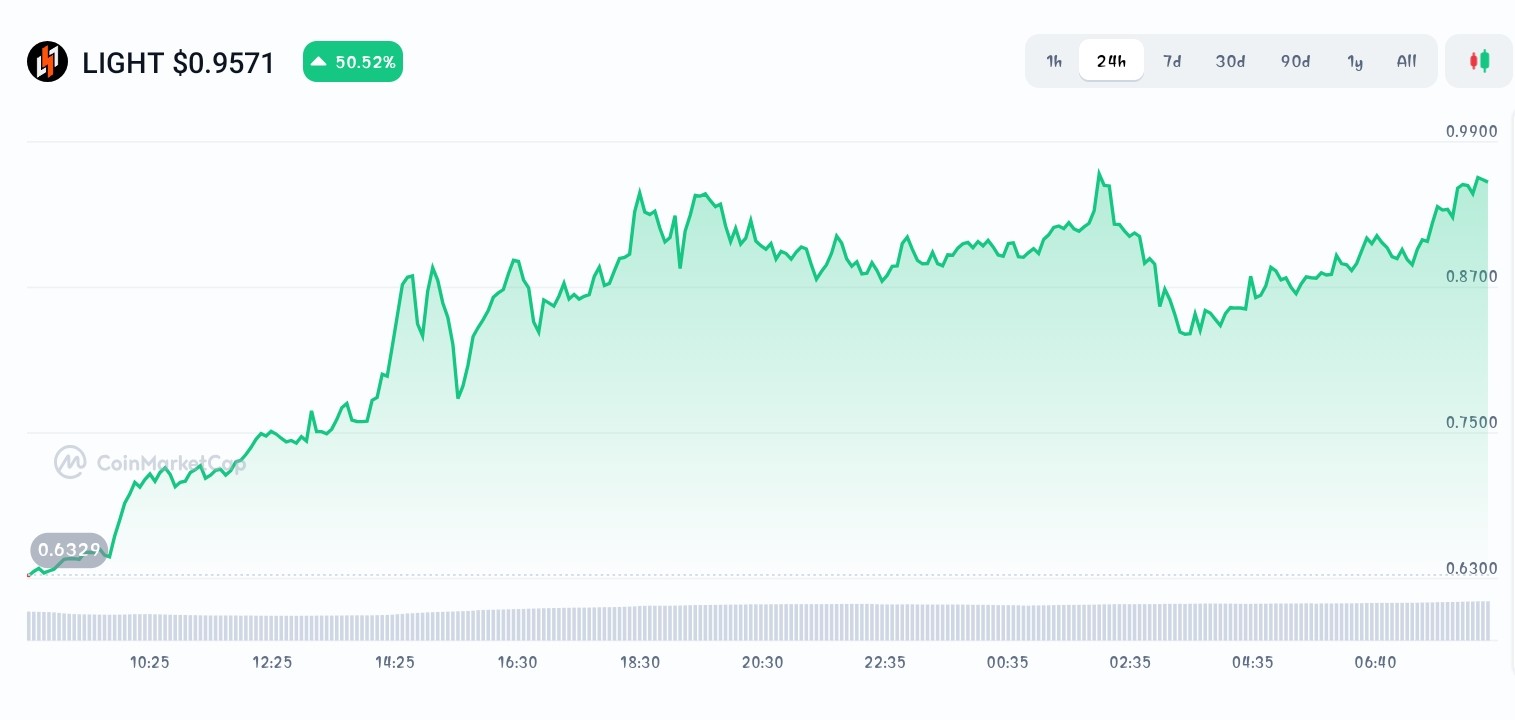1515x720 pixels.
Task: Click the 0.8700 price axis label
Action: pyautogui.click(x=1471, y=276)
